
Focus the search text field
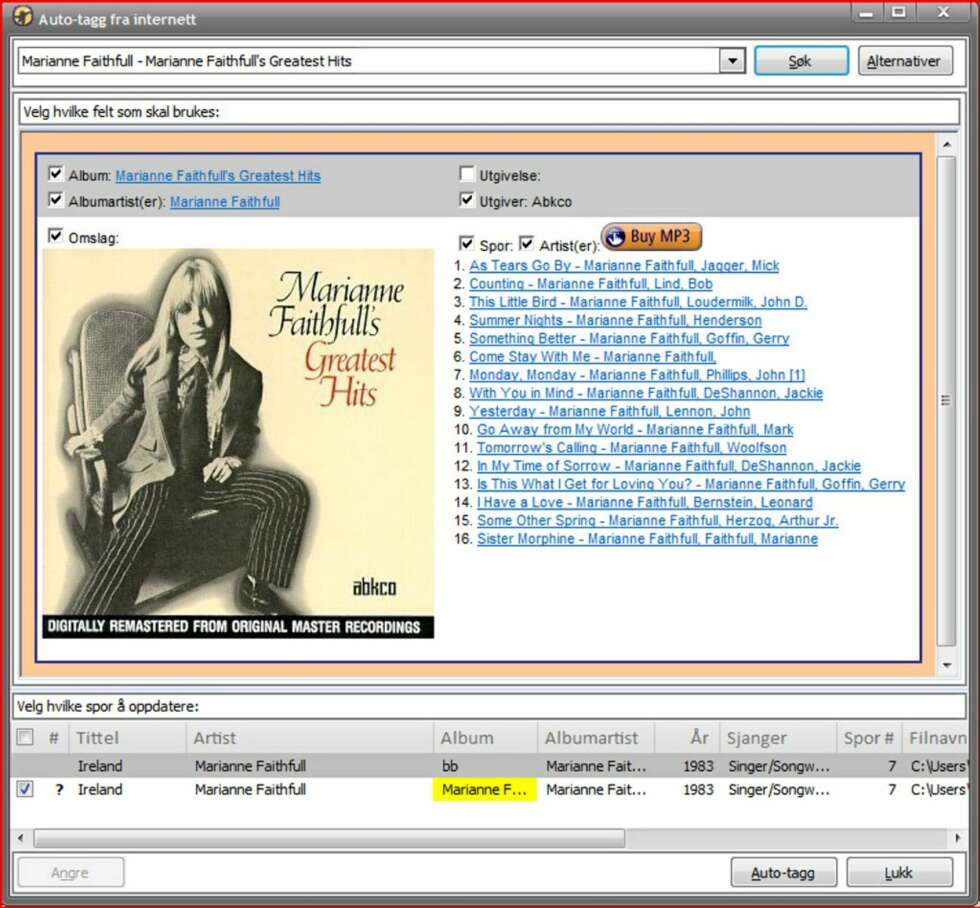[x=369, y=61]
